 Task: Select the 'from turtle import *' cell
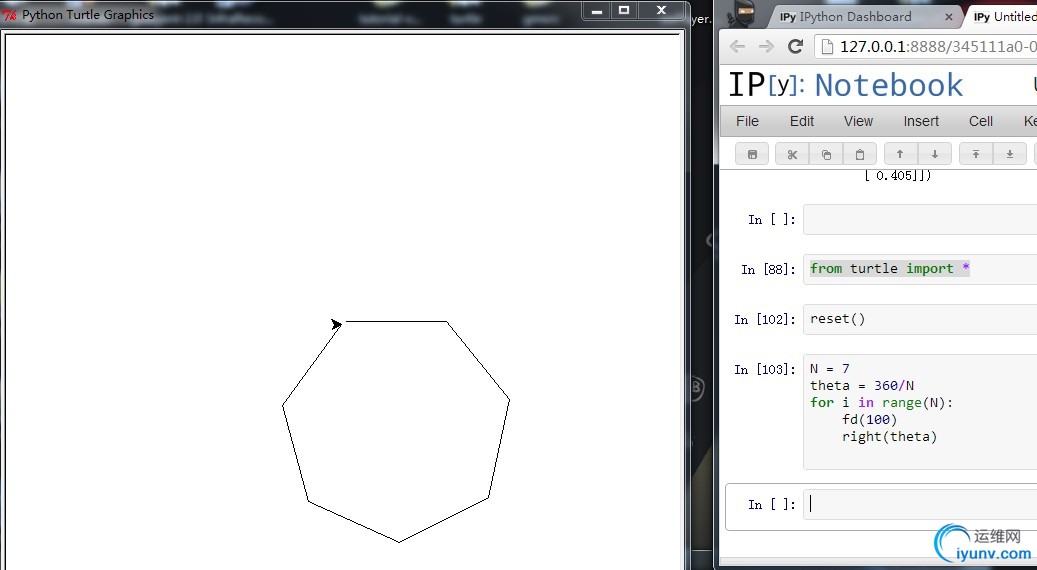pos(920,268)
